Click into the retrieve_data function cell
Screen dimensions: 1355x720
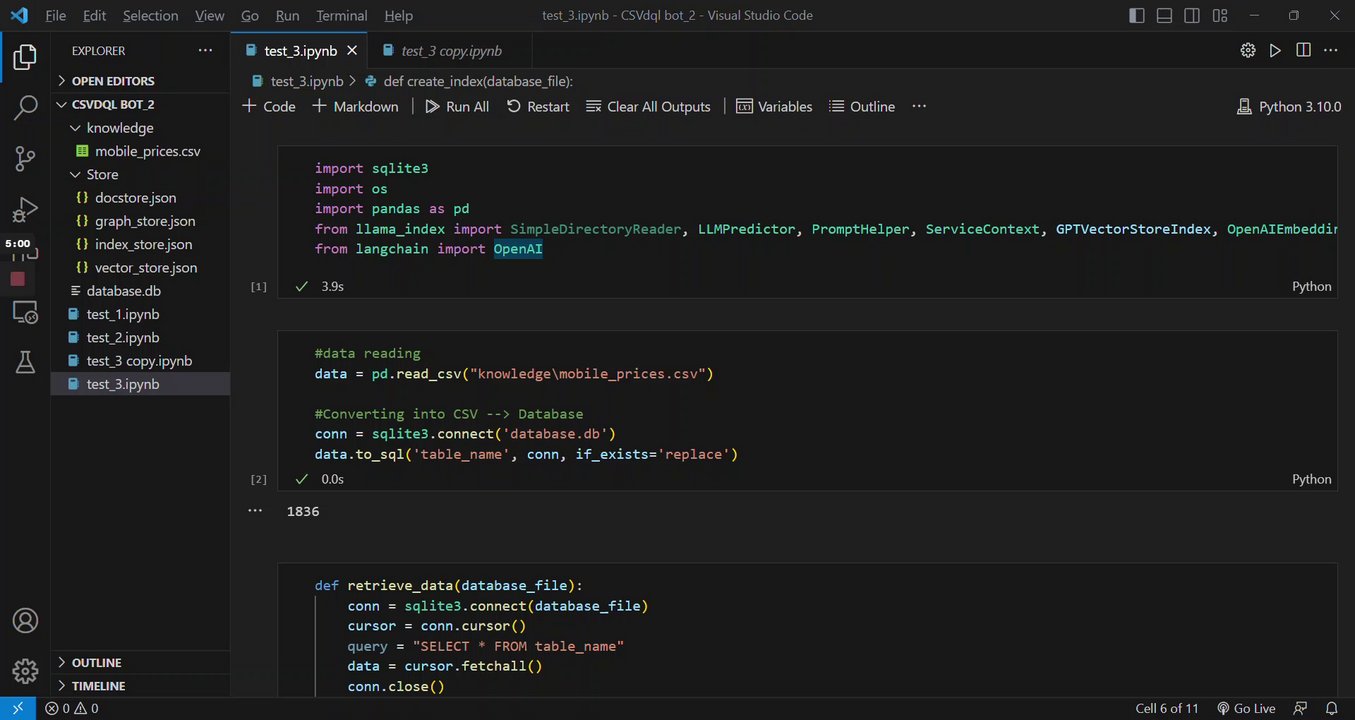click(x=807, y=630)
